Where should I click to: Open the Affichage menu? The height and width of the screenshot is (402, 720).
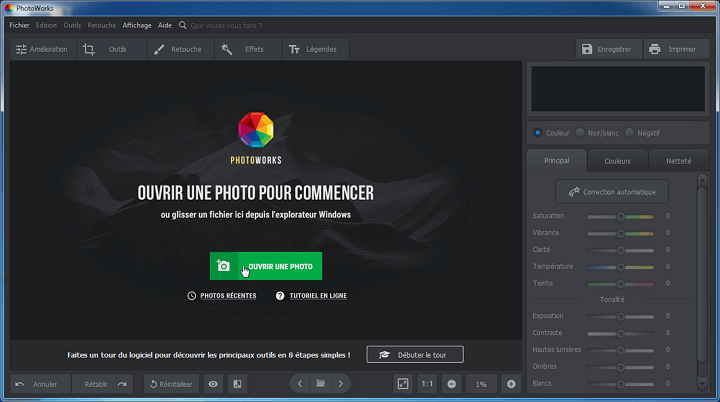[137, 25]
